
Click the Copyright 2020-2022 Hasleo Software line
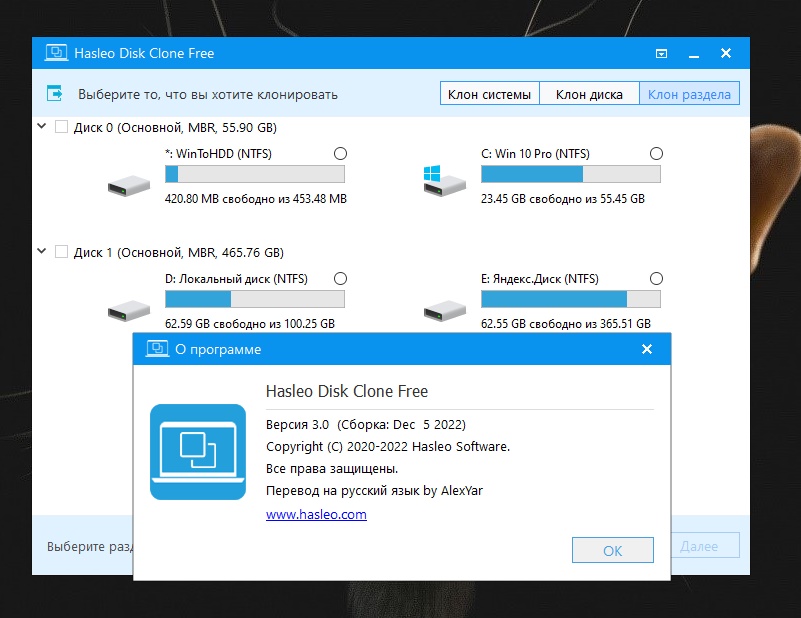(x=388, y=446)
